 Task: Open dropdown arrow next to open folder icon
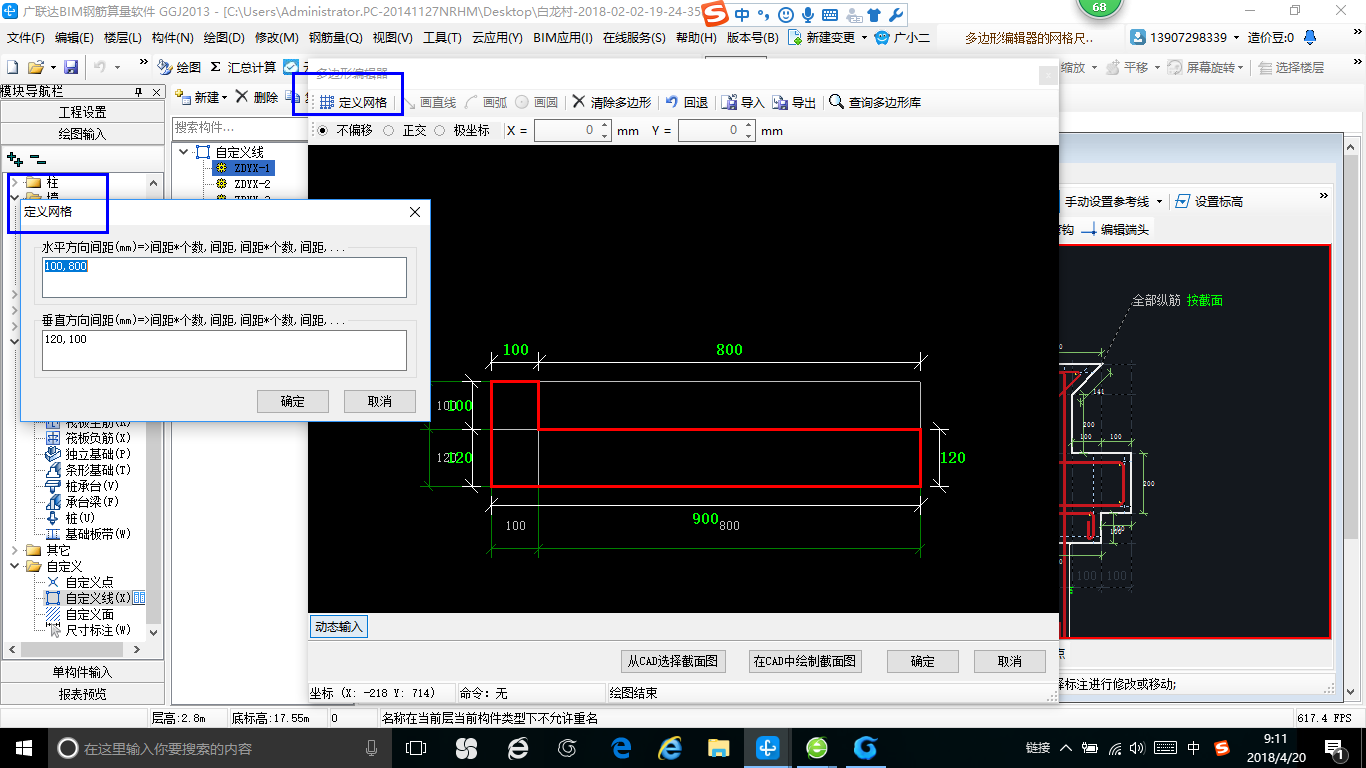(x=51, y=67)
